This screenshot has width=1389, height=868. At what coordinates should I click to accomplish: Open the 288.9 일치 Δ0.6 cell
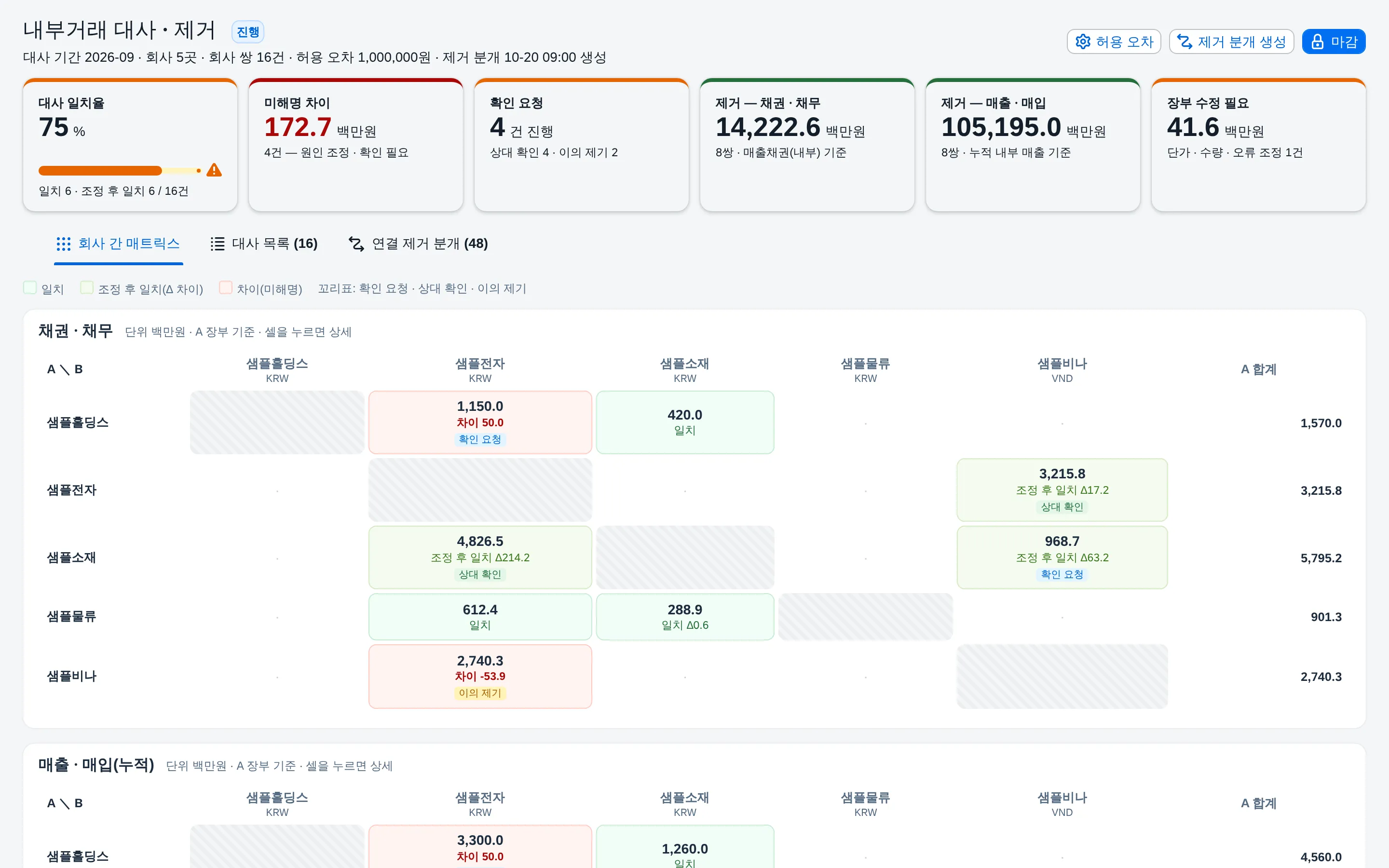point(685,617)
